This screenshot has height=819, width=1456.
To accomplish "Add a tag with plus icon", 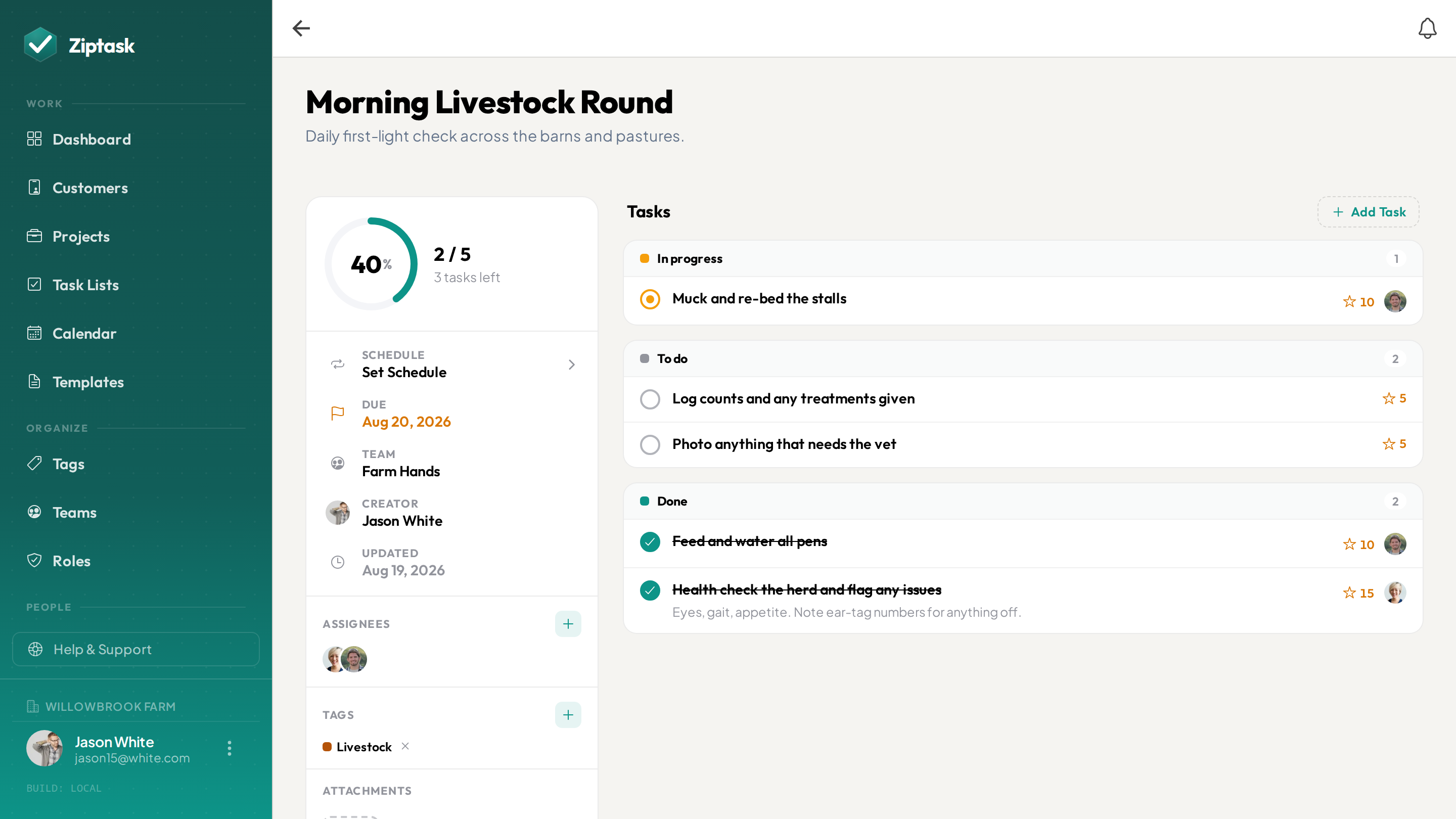I will click(x=568, y=714).
